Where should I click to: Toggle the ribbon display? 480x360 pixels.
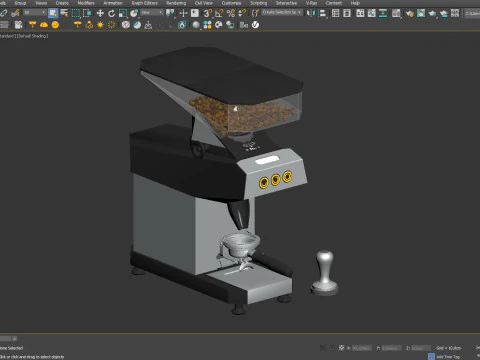click(x=360, y=13)
